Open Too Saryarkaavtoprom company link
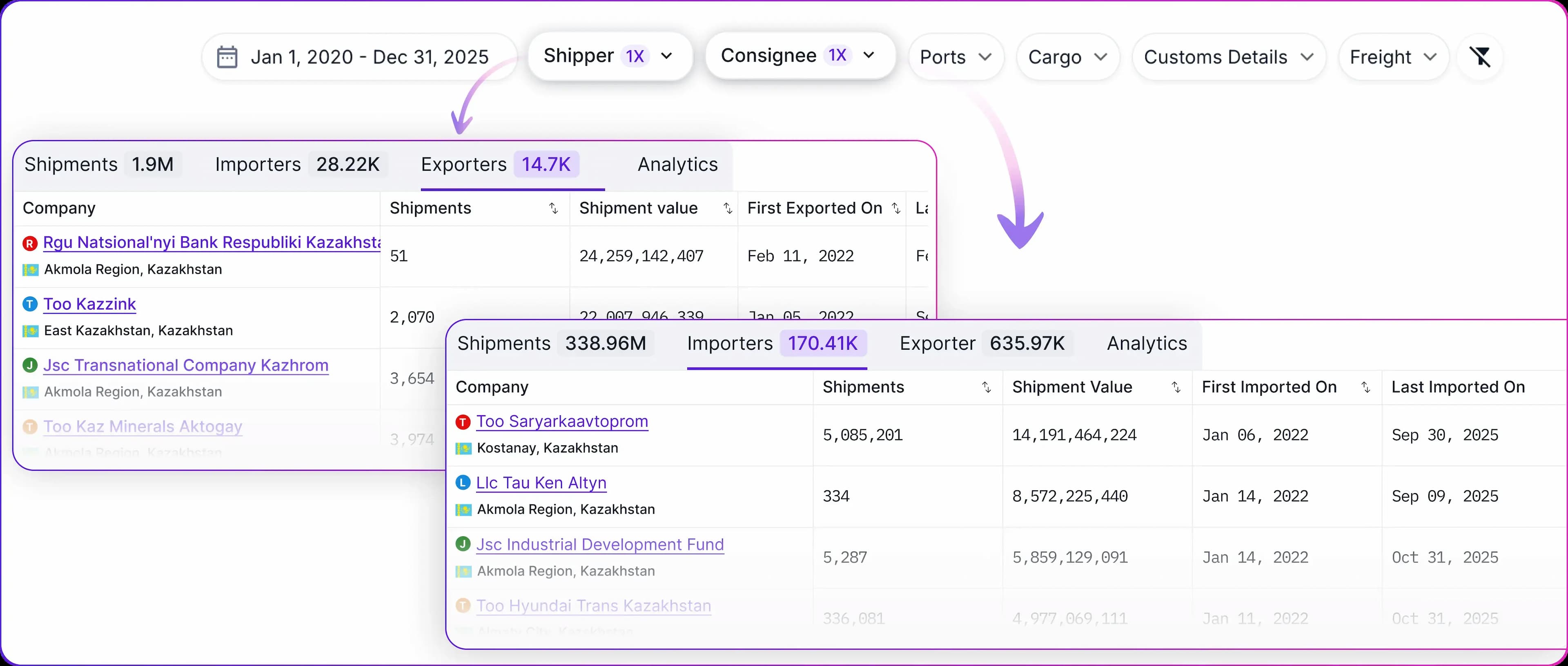 point(562,422)
